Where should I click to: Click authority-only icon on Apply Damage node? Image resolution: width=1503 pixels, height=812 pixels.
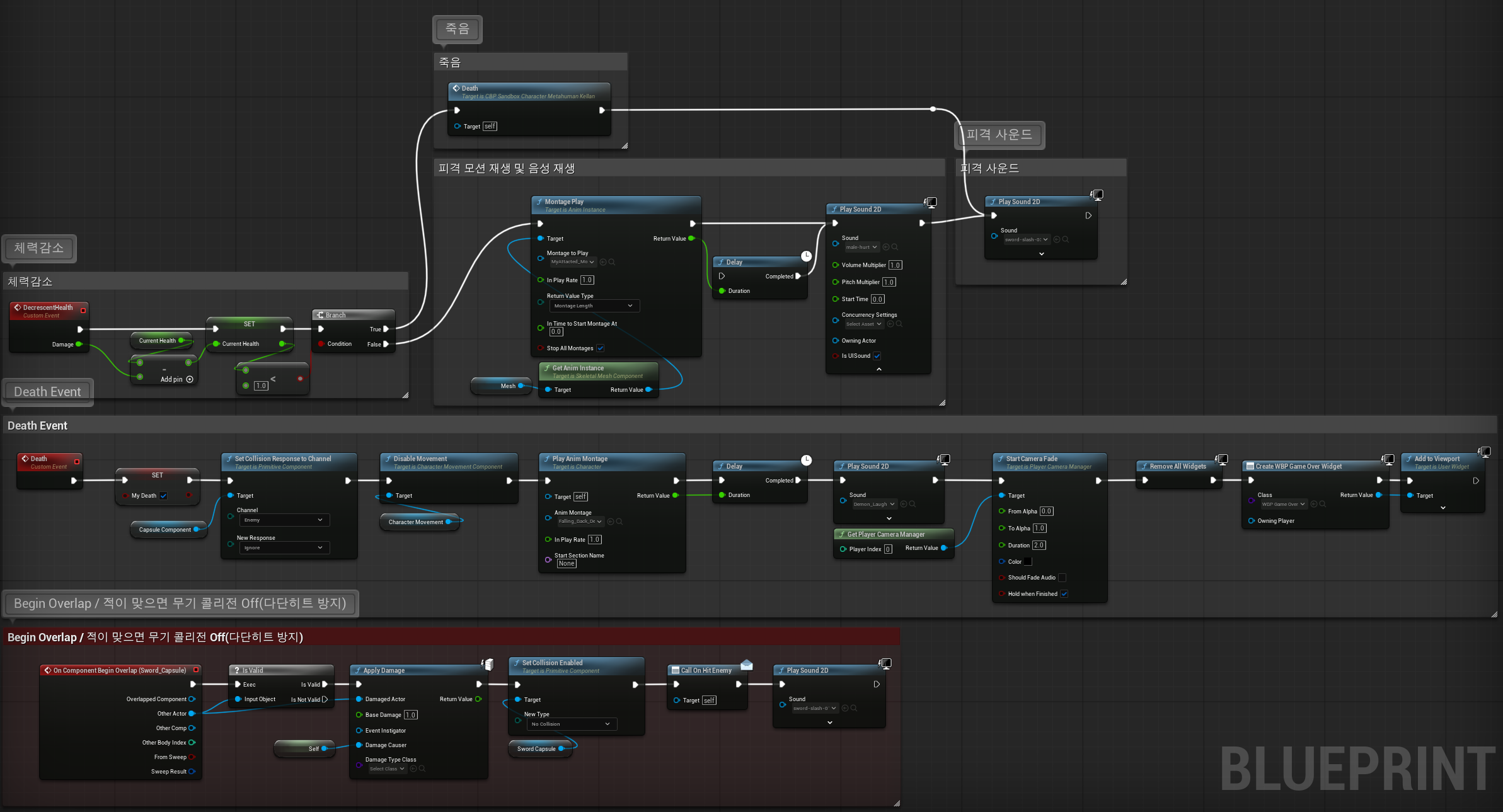488,664
